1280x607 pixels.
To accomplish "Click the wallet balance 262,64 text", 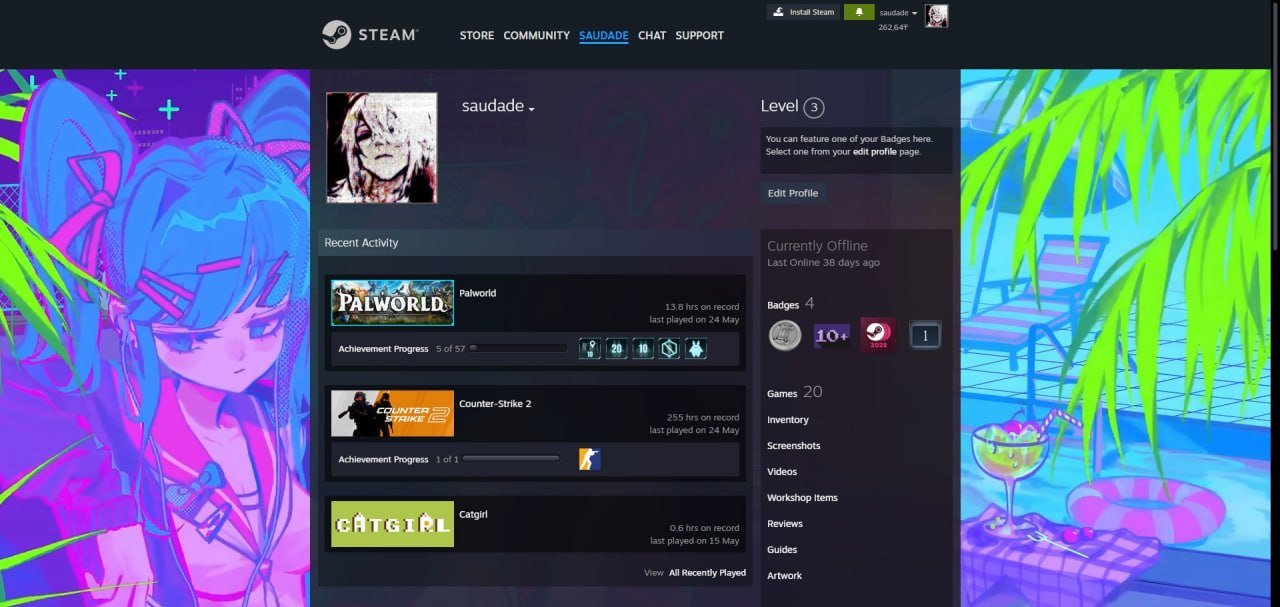I will [x=892, y=27].
